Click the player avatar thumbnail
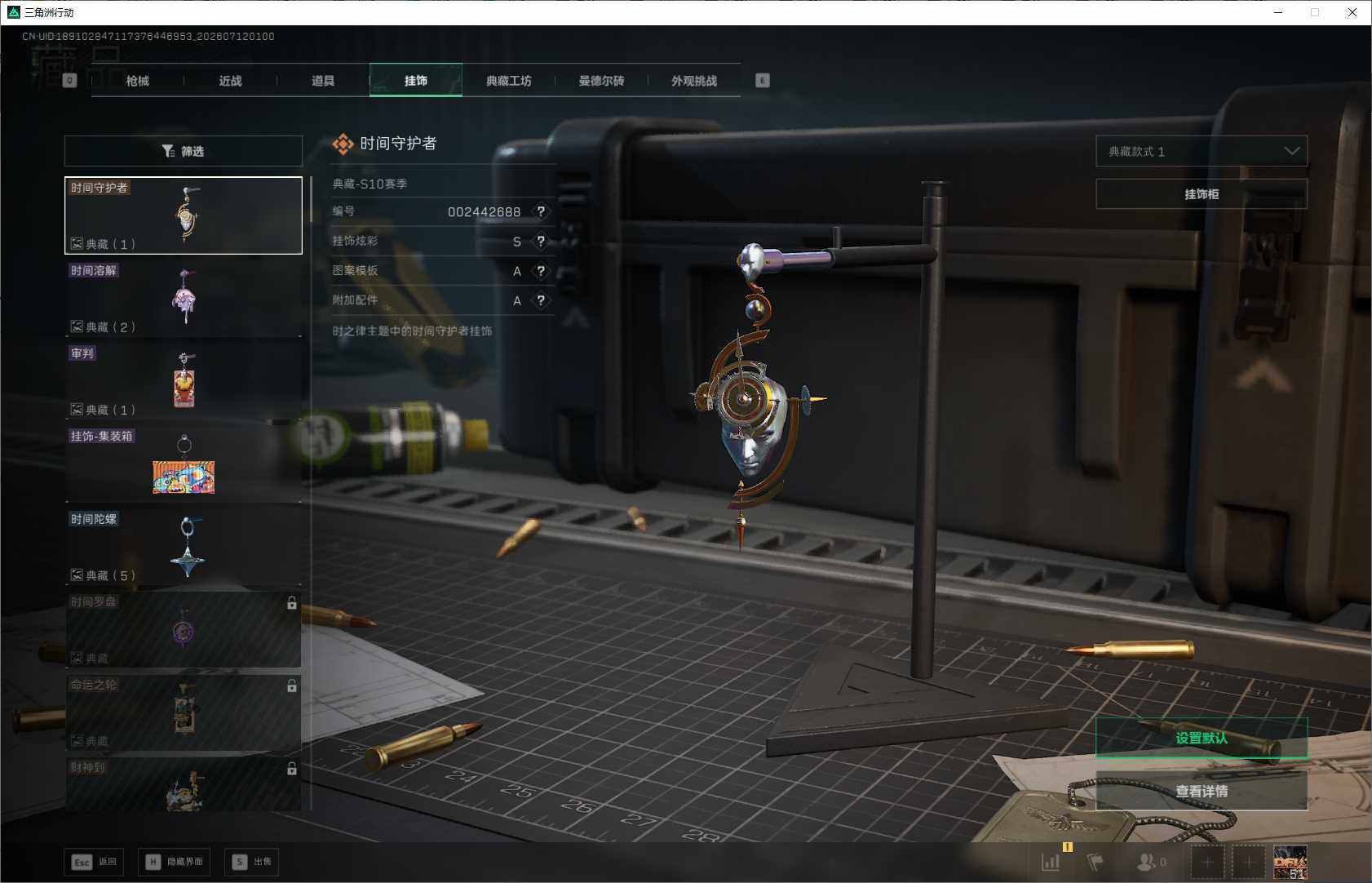 [x=1290, y=862]
